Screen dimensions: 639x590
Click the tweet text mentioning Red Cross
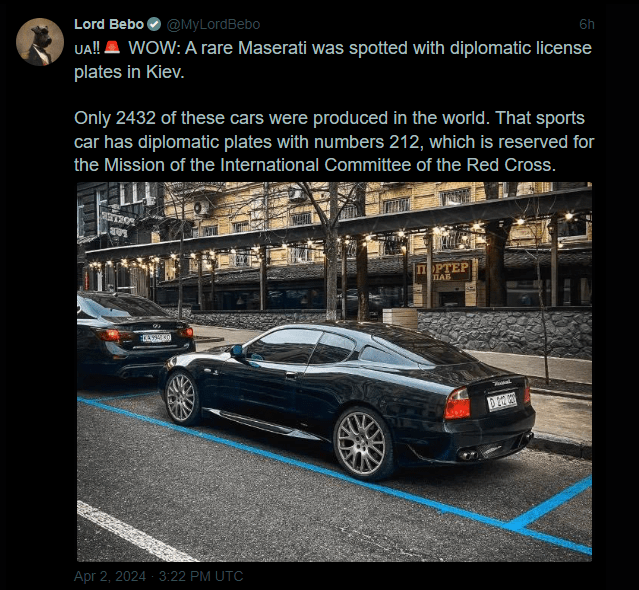pyautogui.click(x=333, y=141)
